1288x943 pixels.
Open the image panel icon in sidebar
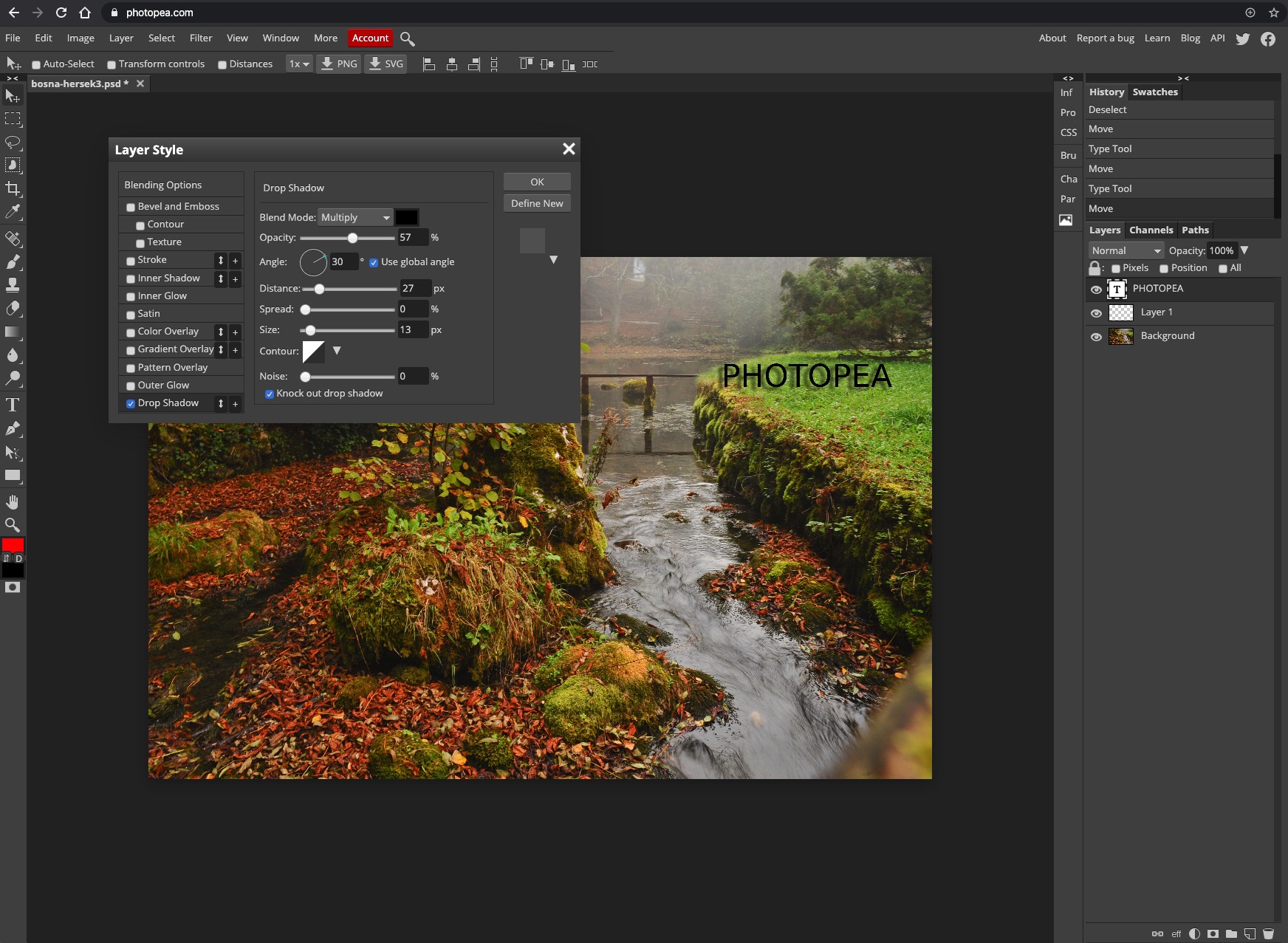pyautogui.click(x=1066, y=220)
